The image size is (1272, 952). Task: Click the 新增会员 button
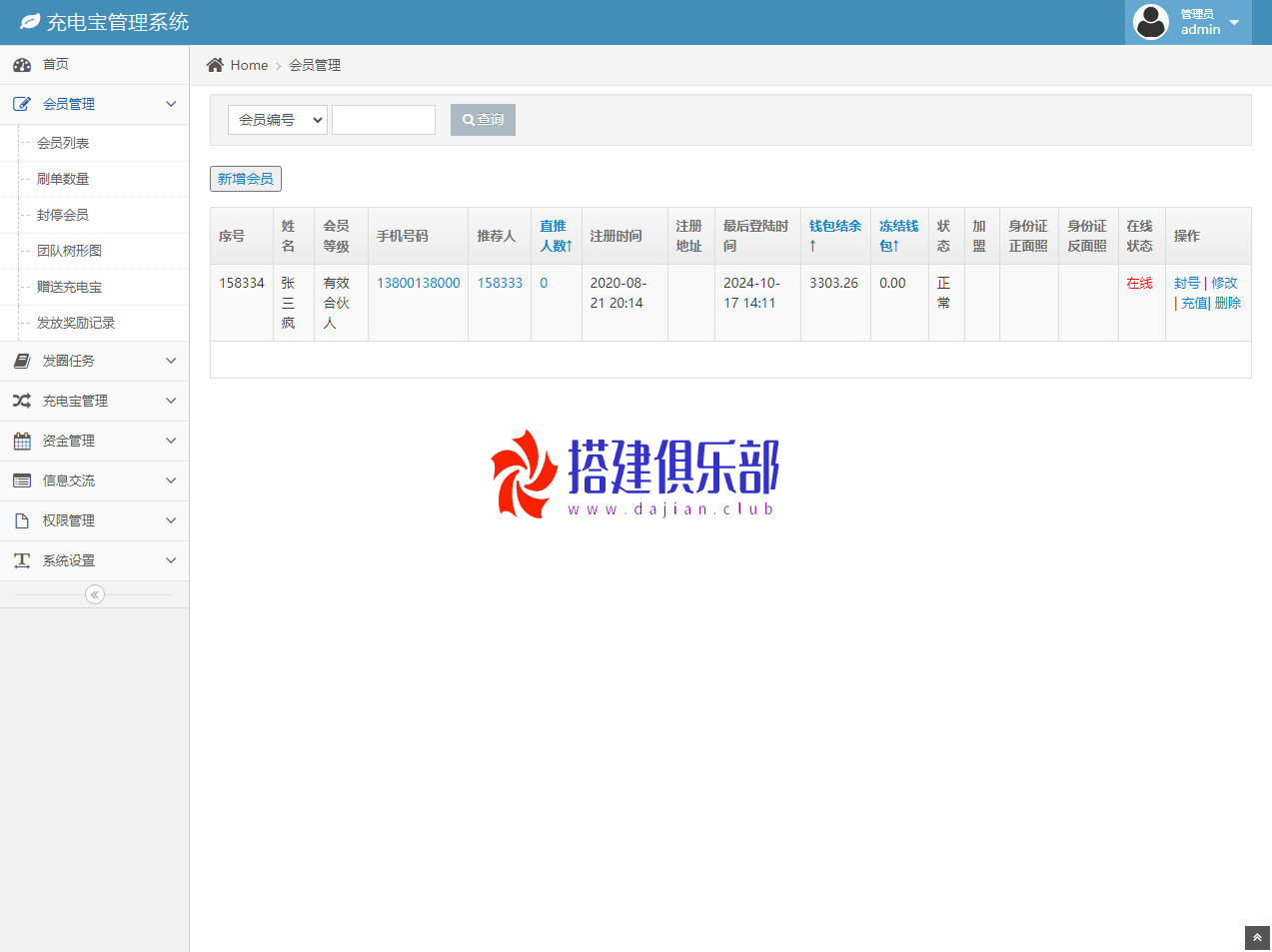point(246,179)
